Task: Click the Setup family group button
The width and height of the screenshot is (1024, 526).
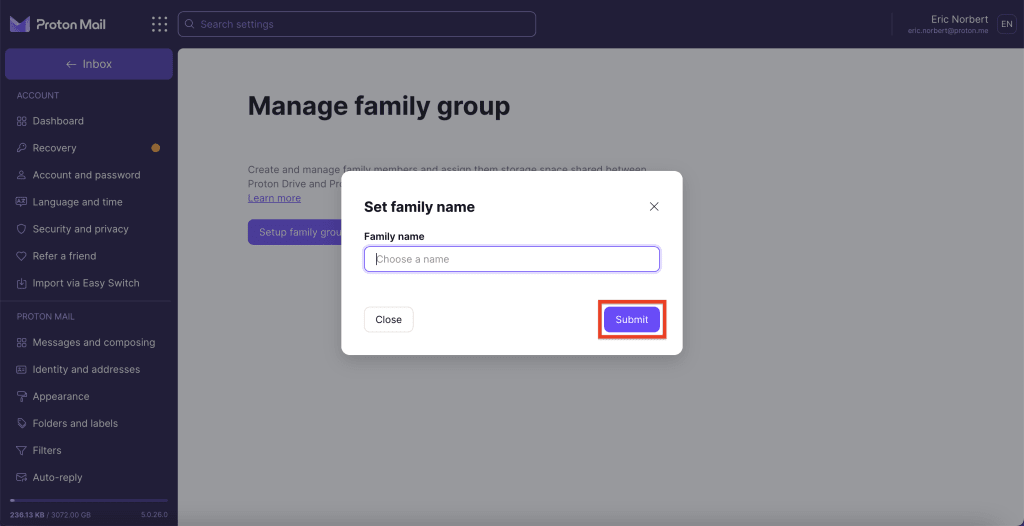Action: [x=295, y=232]
